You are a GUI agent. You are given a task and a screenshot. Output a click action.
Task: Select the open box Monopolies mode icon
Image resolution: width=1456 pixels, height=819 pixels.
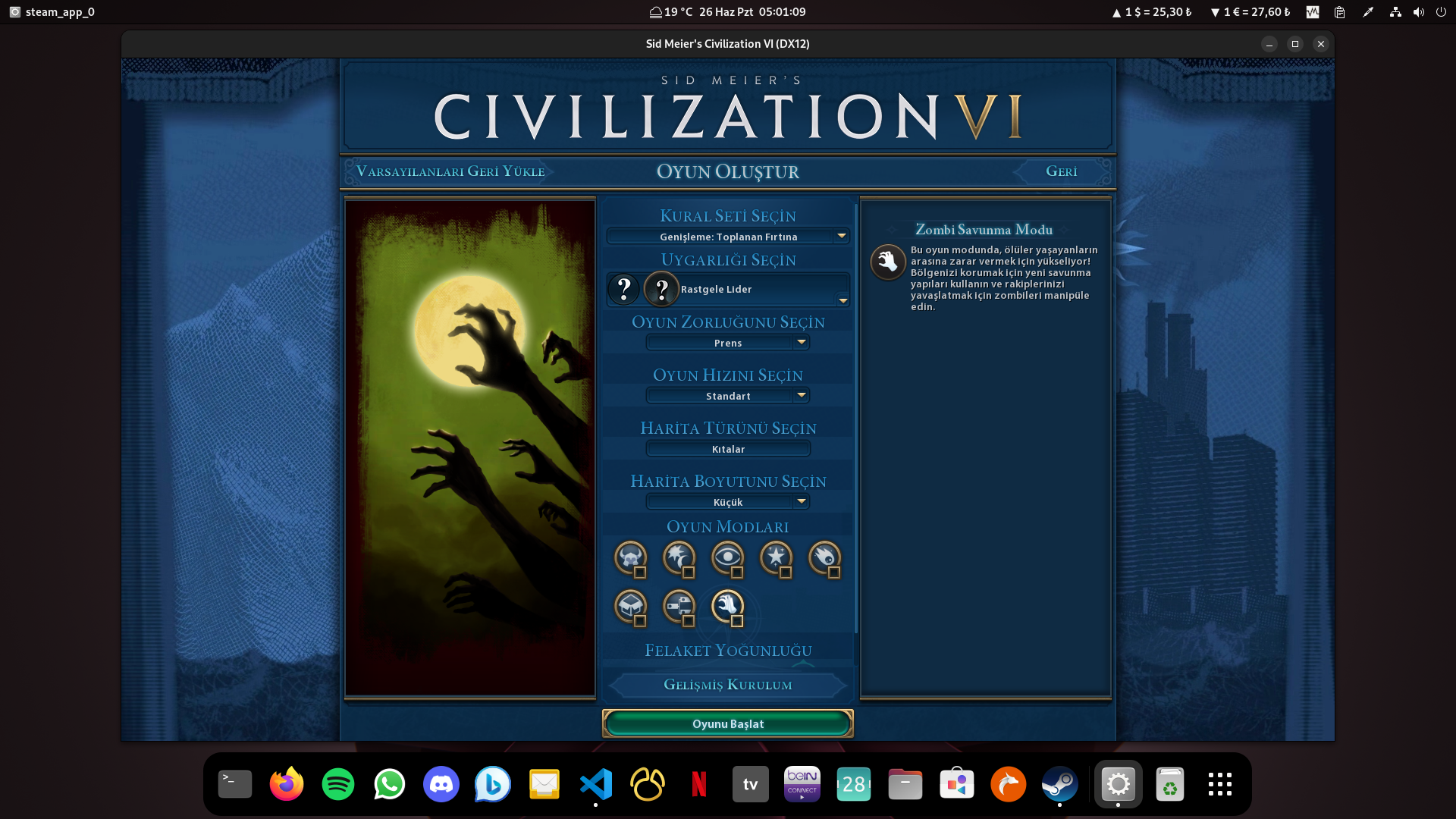(629, 606)
